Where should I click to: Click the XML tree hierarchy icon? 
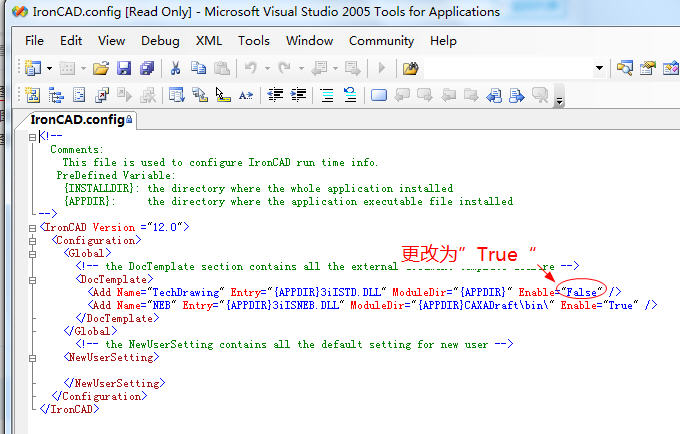click(56, 95)
